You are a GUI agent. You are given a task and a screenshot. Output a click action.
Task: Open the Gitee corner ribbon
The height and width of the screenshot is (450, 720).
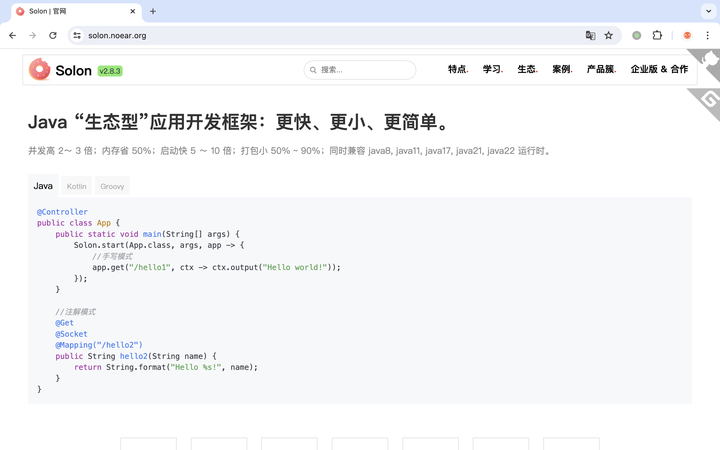click(x=709, y=100)
